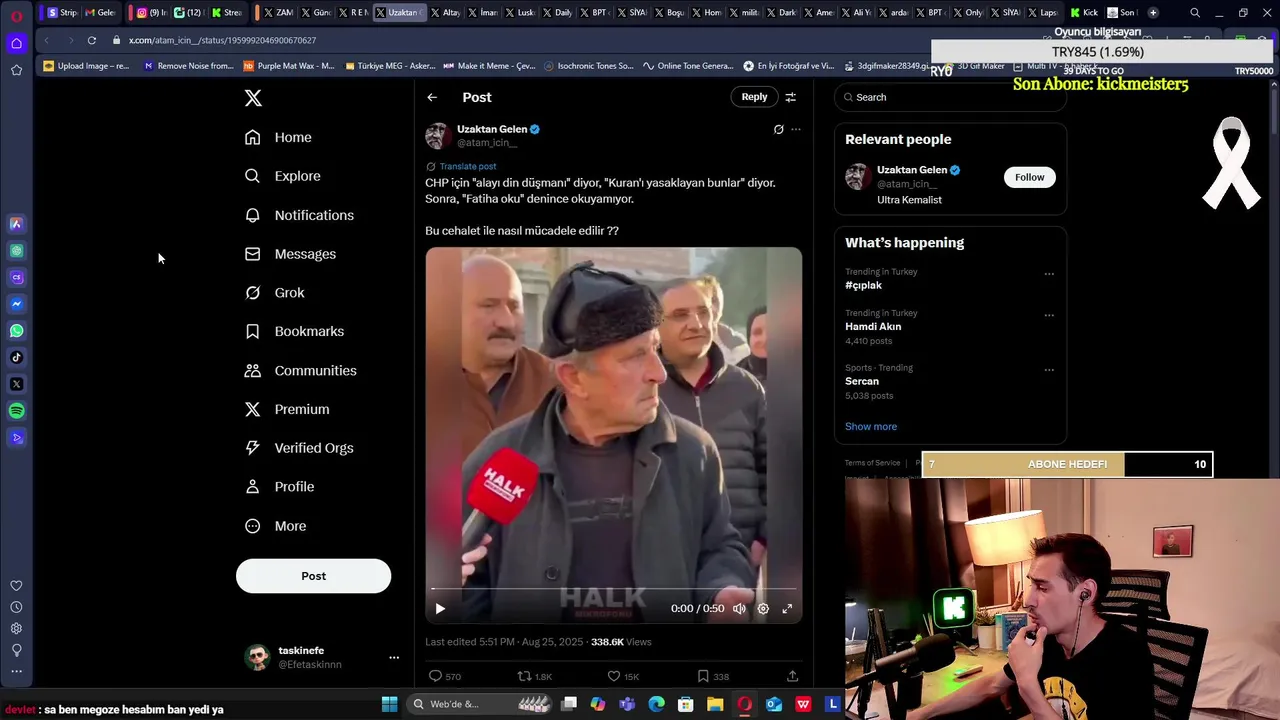
Task: Open the video settings gear
Action: click(x=763, y=608)
